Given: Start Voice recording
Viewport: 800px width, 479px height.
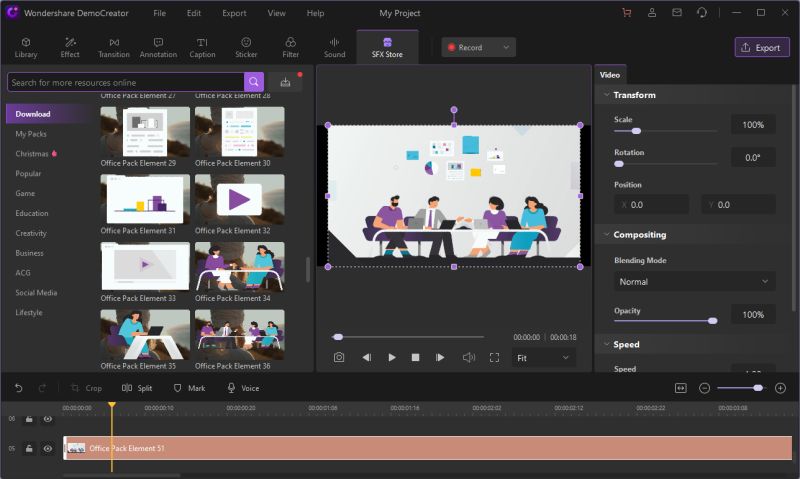Looking at the screenshot, I should [243, 388].
